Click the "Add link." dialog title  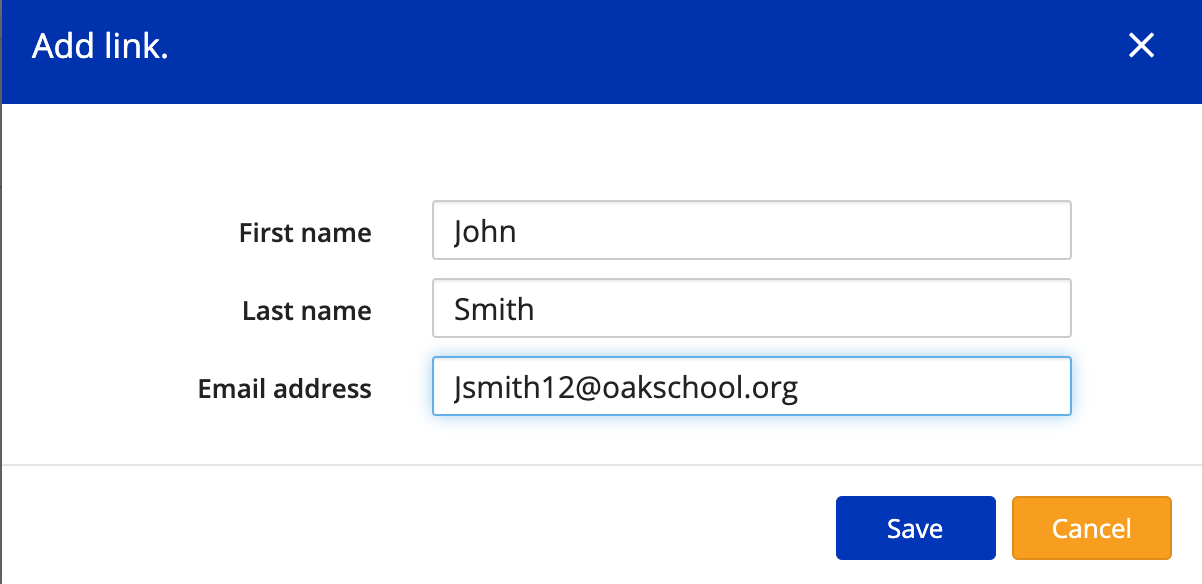100,47
